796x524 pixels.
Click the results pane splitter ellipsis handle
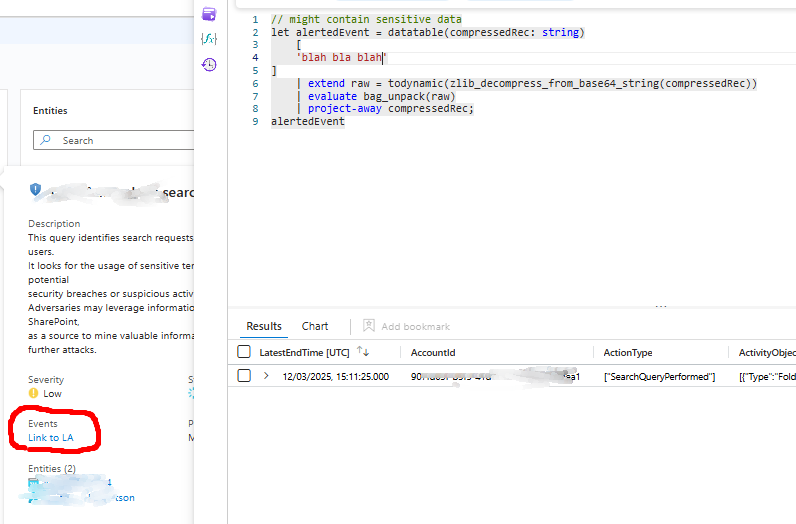(661, 307)
